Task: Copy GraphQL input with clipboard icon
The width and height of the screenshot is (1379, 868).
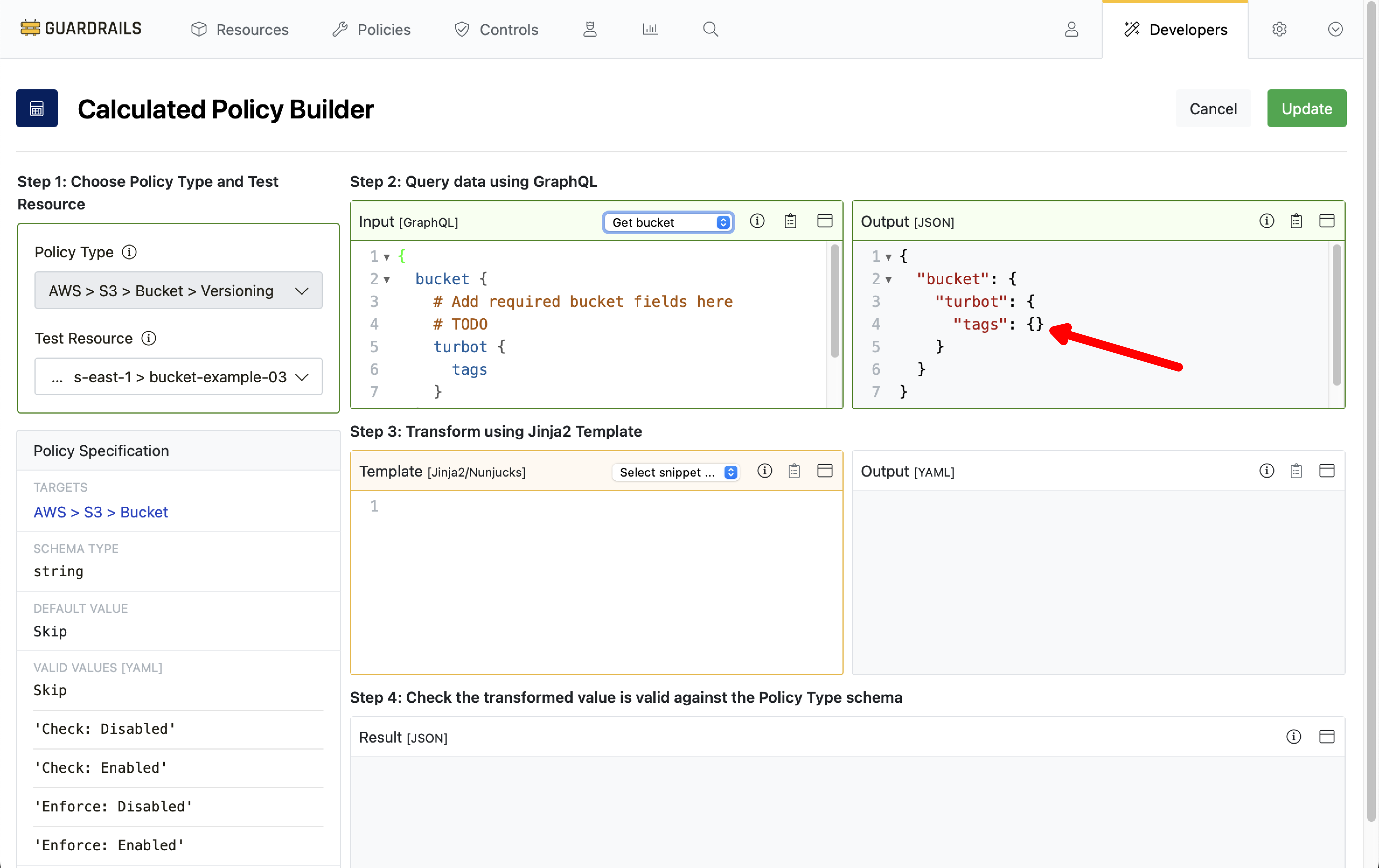Action: (x=790, y=221)
